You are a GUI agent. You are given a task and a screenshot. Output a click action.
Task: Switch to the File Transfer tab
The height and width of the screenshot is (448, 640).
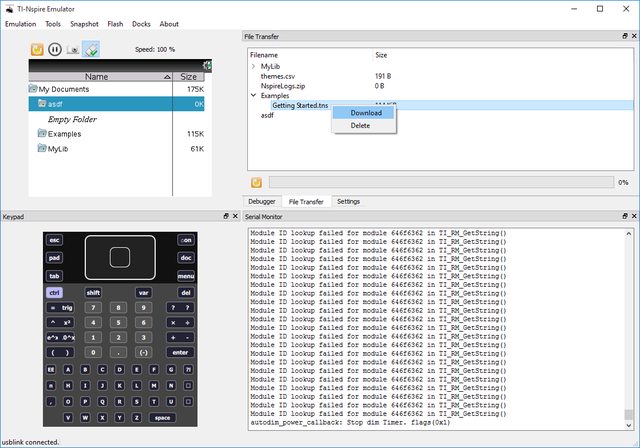coord(306,202)
